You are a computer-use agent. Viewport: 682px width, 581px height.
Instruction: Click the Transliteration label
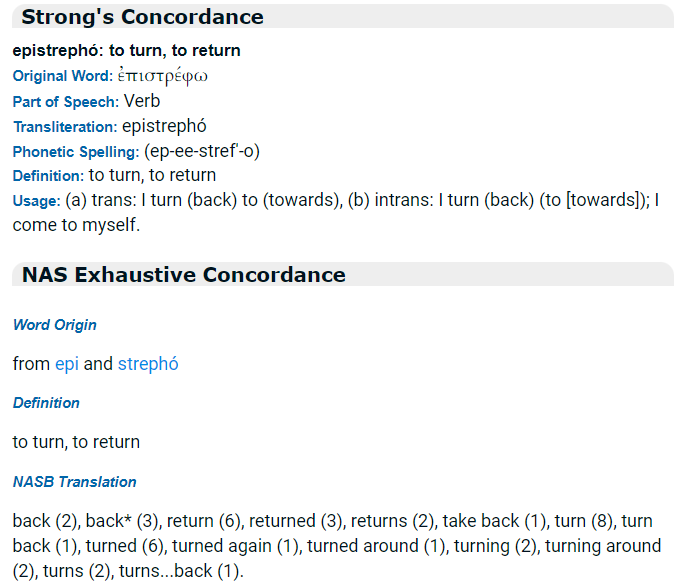tap(65, 127)
